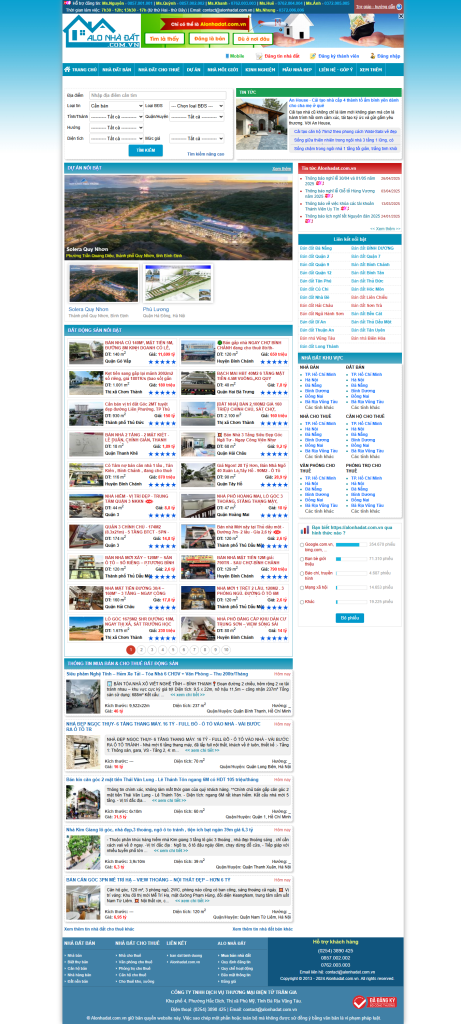Click the Dù ở nơi đâu banner button
Viewport: 461px width, 1024px height.
pyautogui.click(x=251, y=39)
